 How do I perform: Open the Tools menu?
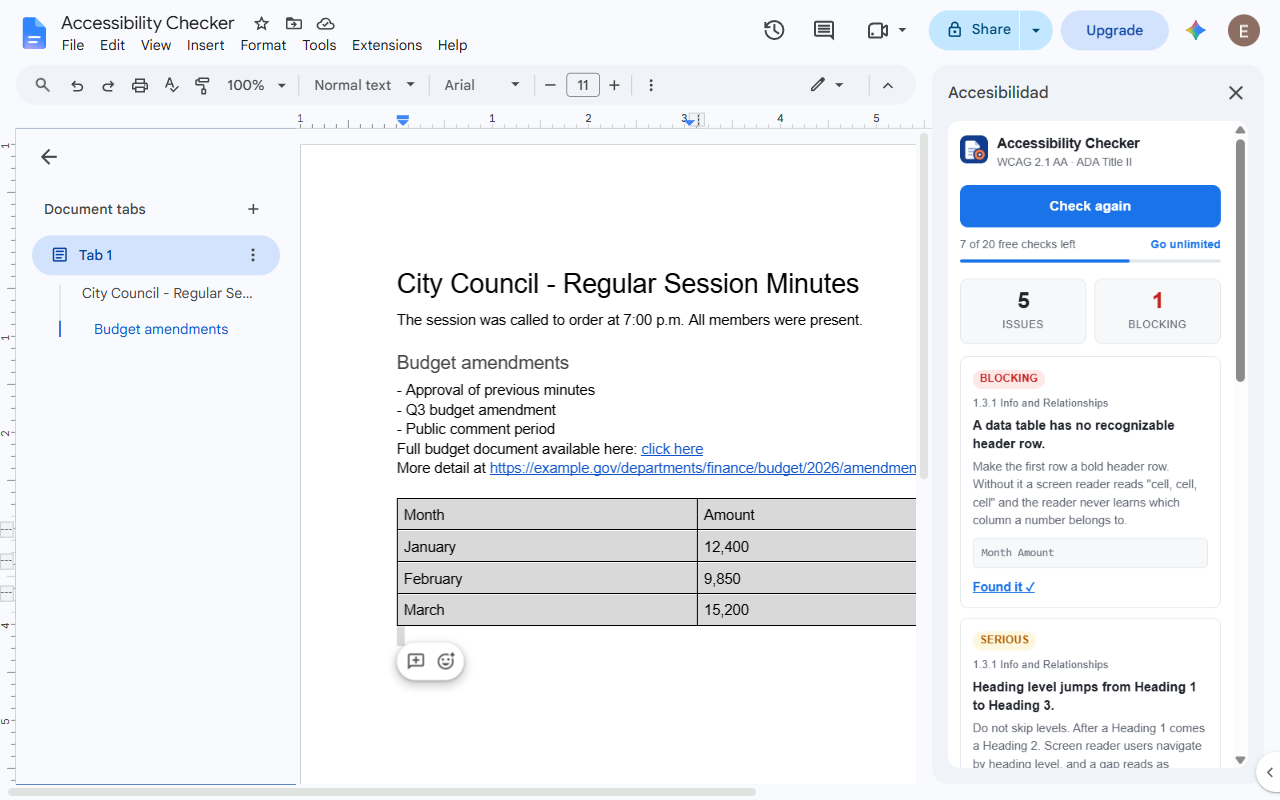[x=320, y=45]
